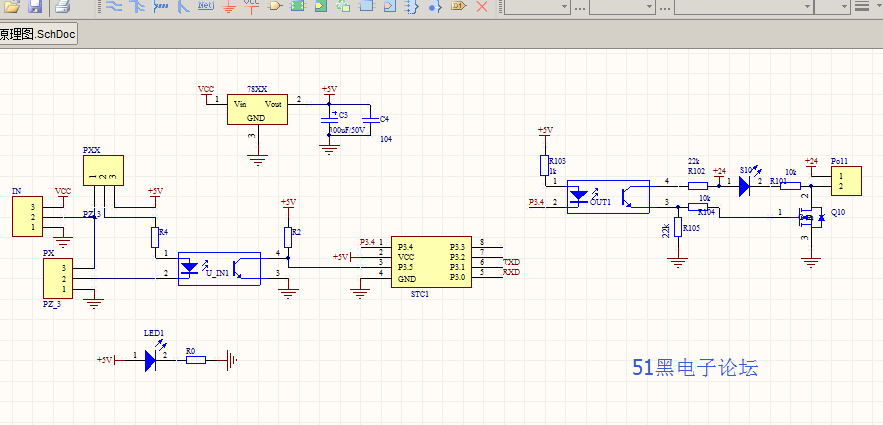The height and width of the screenshot is (425, 883).
Task: Click the R4 resistor label
Action: pos(163,231)
